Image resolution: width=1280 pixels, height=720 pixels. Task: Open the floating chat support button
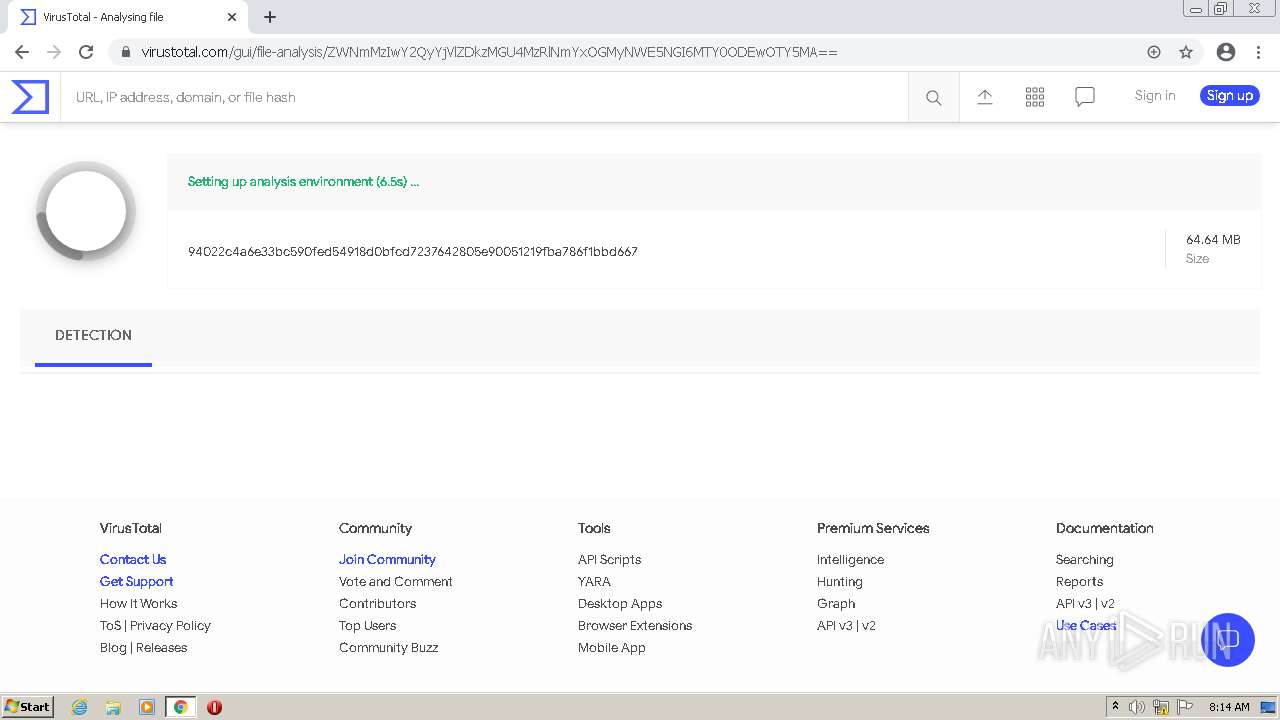click(1227, 640)
